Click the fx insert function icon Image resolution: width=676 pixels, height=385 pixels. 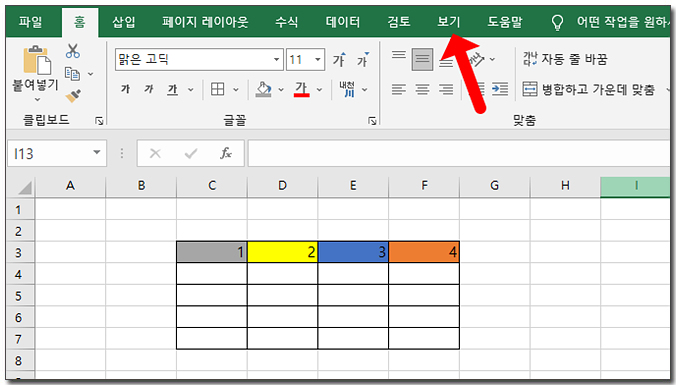pos(225,153)
